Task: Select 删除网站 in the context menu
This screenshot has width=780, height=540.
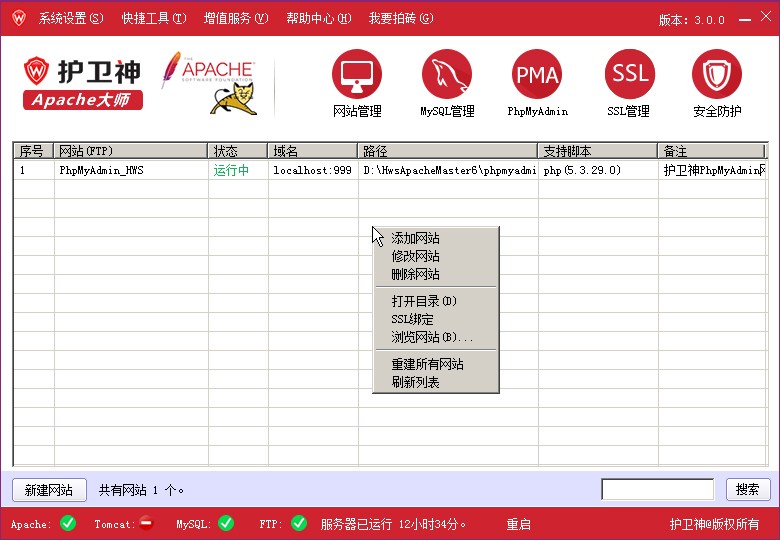Action: coord(415,274)
